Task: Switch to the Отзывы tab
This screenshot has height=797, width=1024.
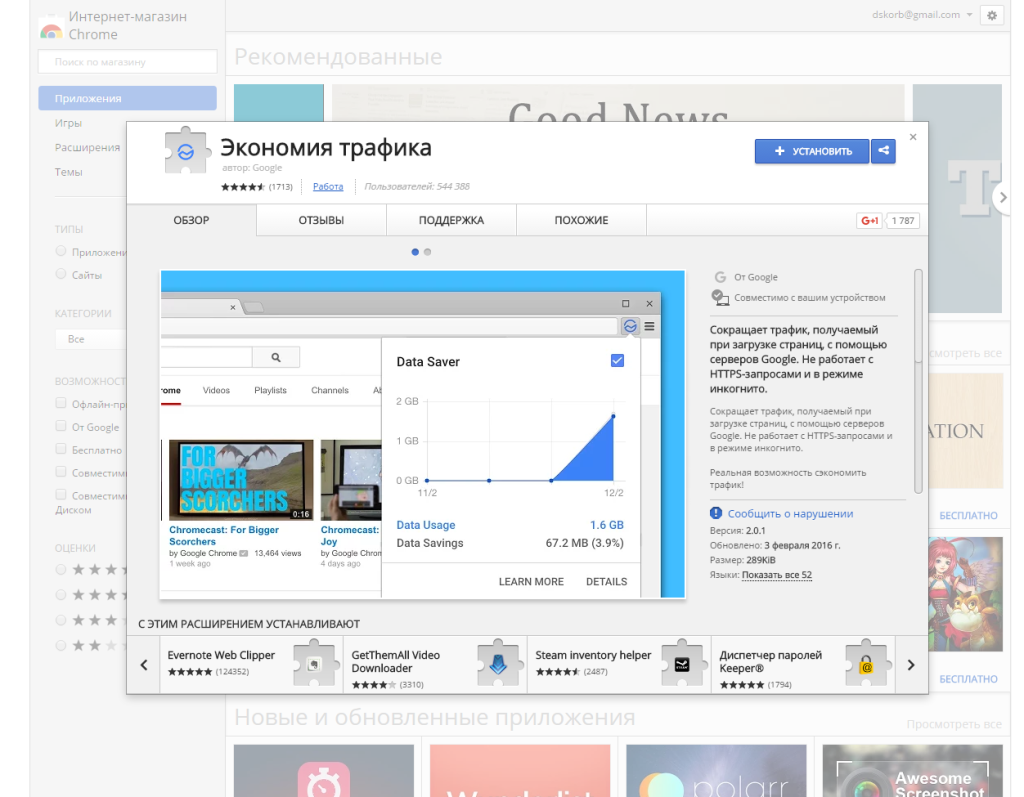Action: [x=321, y=220]
